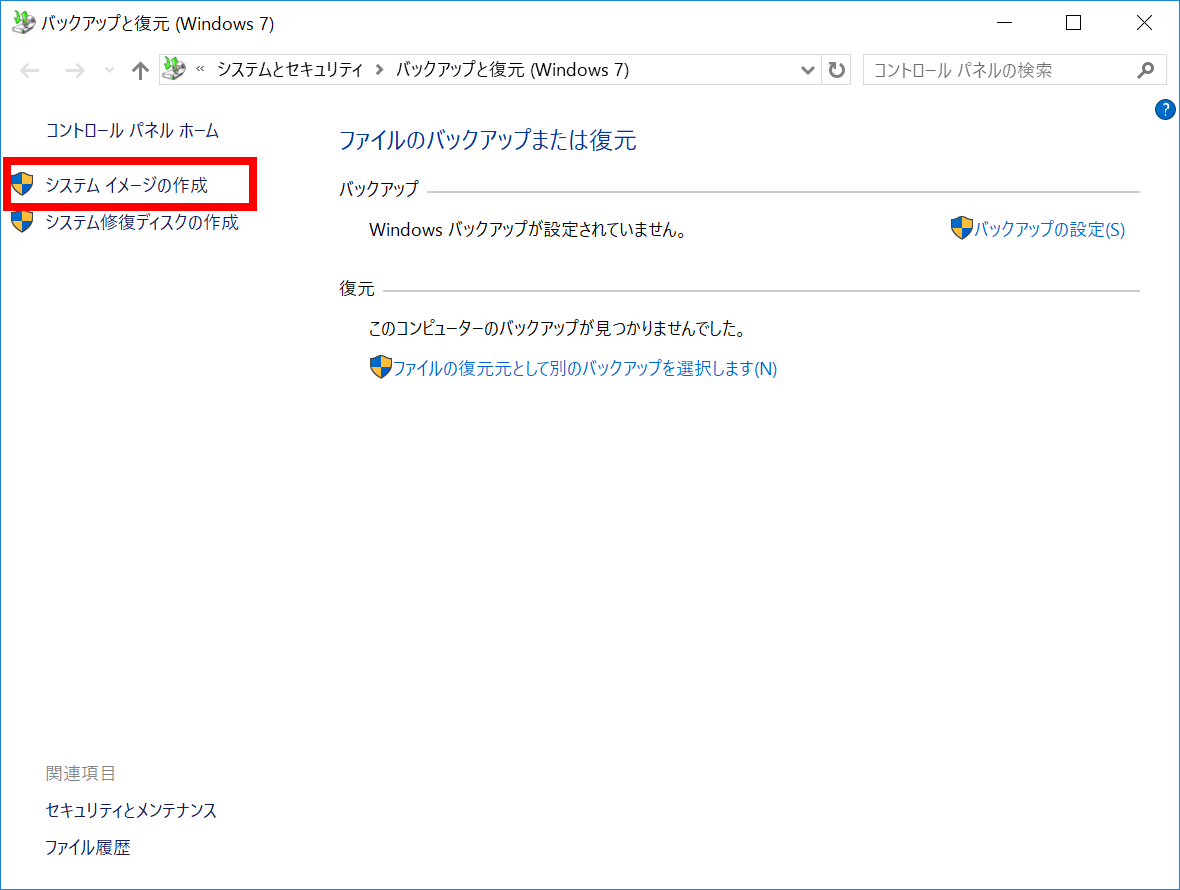This screenshot has width=1180, height=890.
Task: Go up one level with Up arrow
Action: click(x=140, y=71)
